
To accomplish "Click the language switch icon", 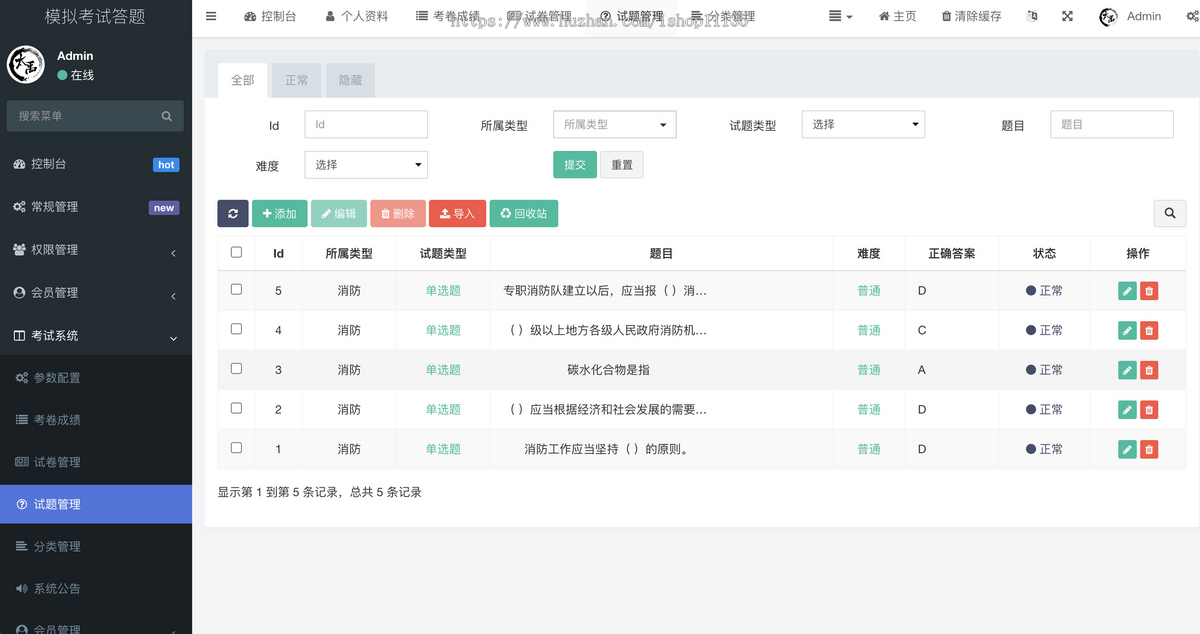I will (1032, 16).
